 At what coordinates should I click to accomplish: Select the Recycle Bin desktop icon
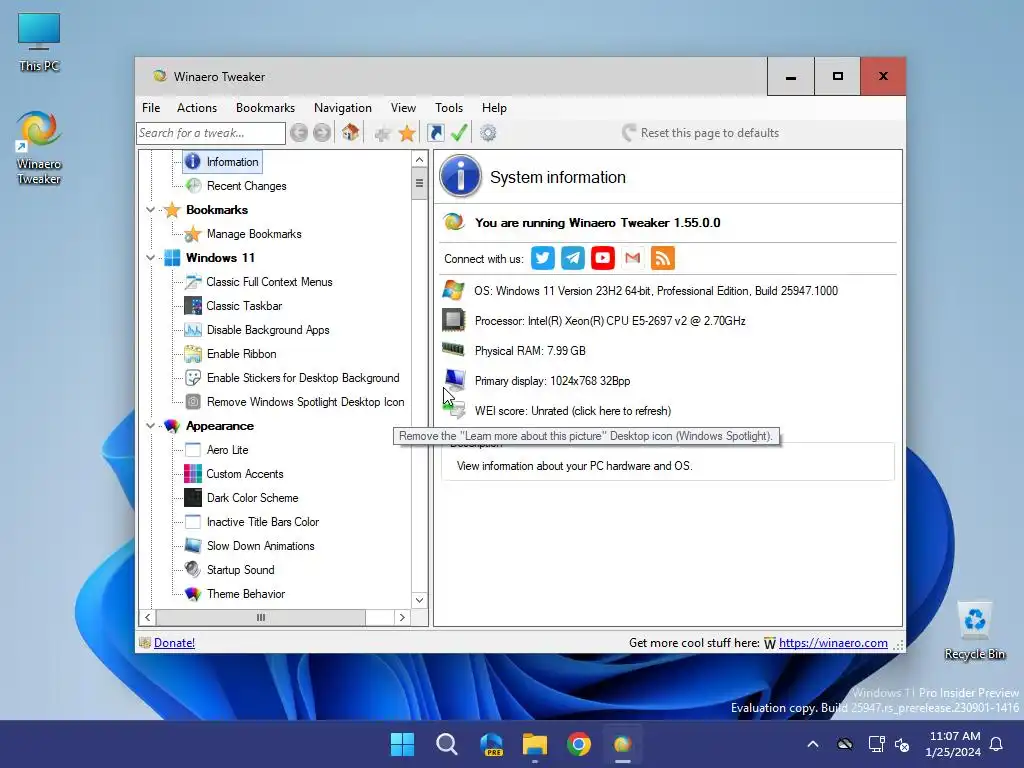pyautogui.click(x=975, y=631)
